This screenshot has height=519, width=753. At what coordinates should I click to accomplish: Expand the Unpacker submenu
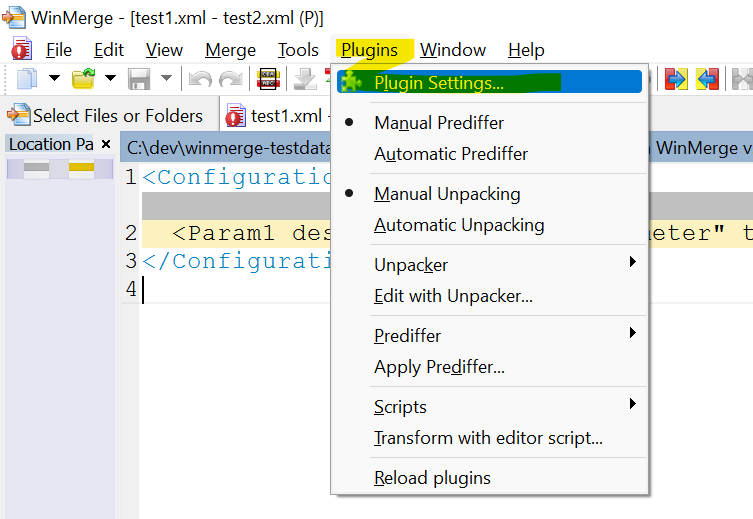489,265
